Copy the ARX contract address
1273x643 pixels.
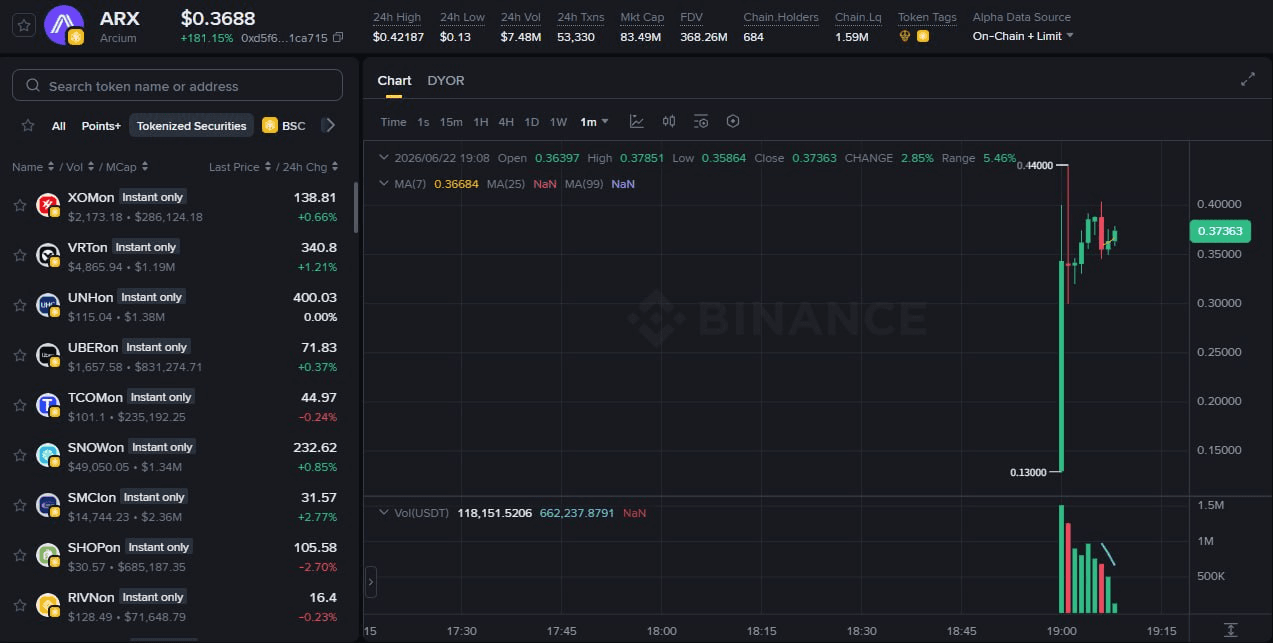(x=338, y=38)
